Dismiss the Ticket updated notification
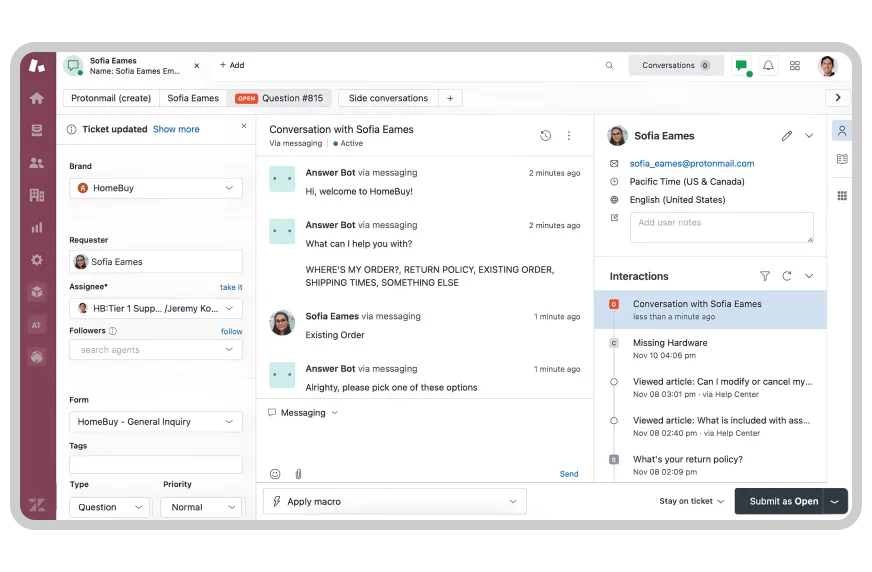This screenshot has width=872, height=572. pos(244,126)
